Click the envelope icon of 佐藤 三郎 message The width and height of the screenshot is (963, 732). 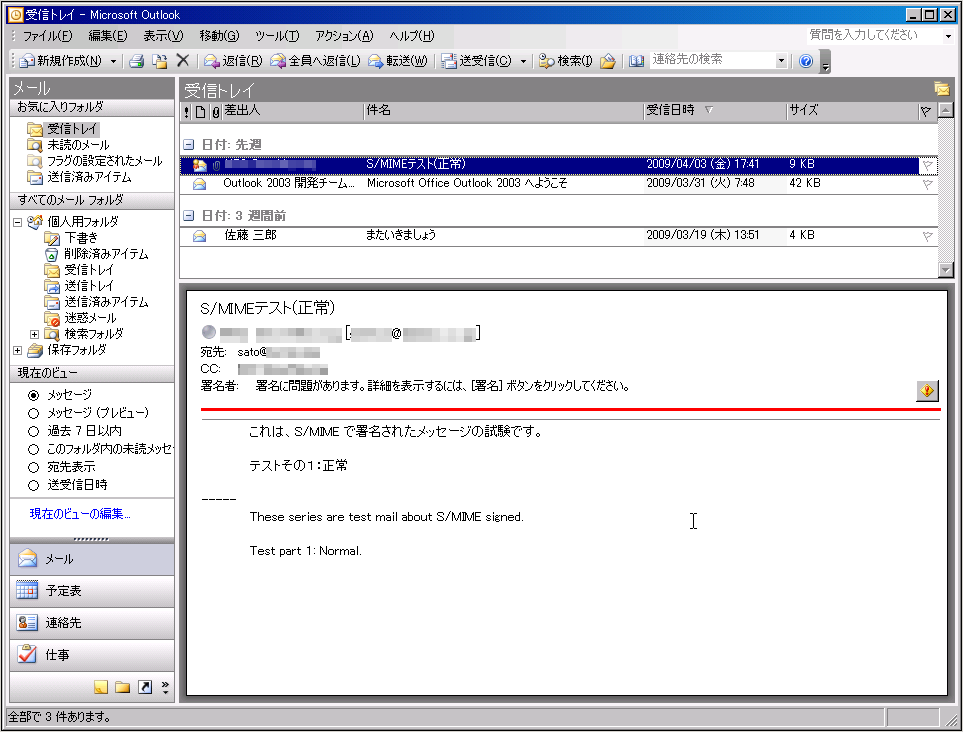(200, 236)
